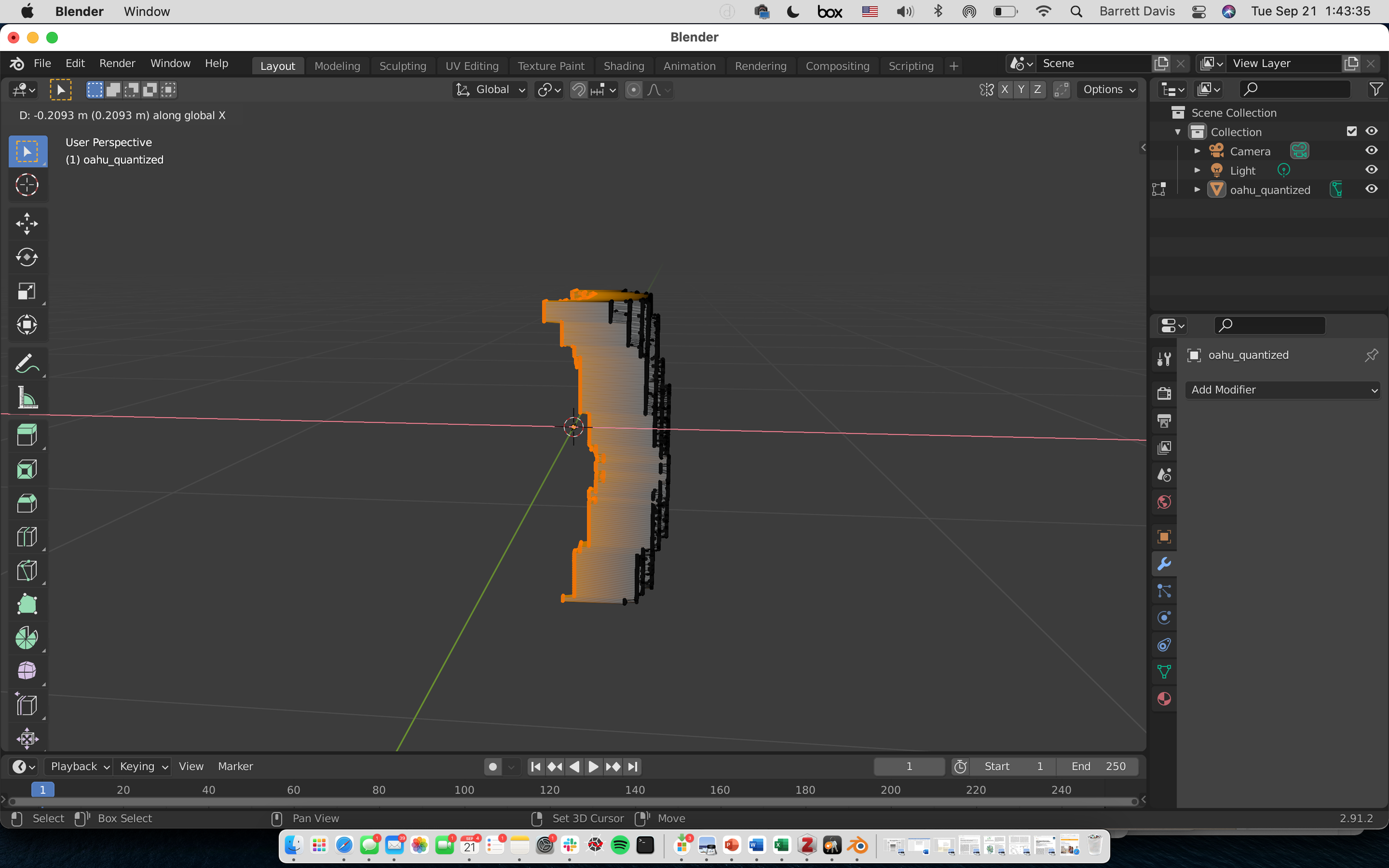Play the animation forward

[x=593, y=766]
